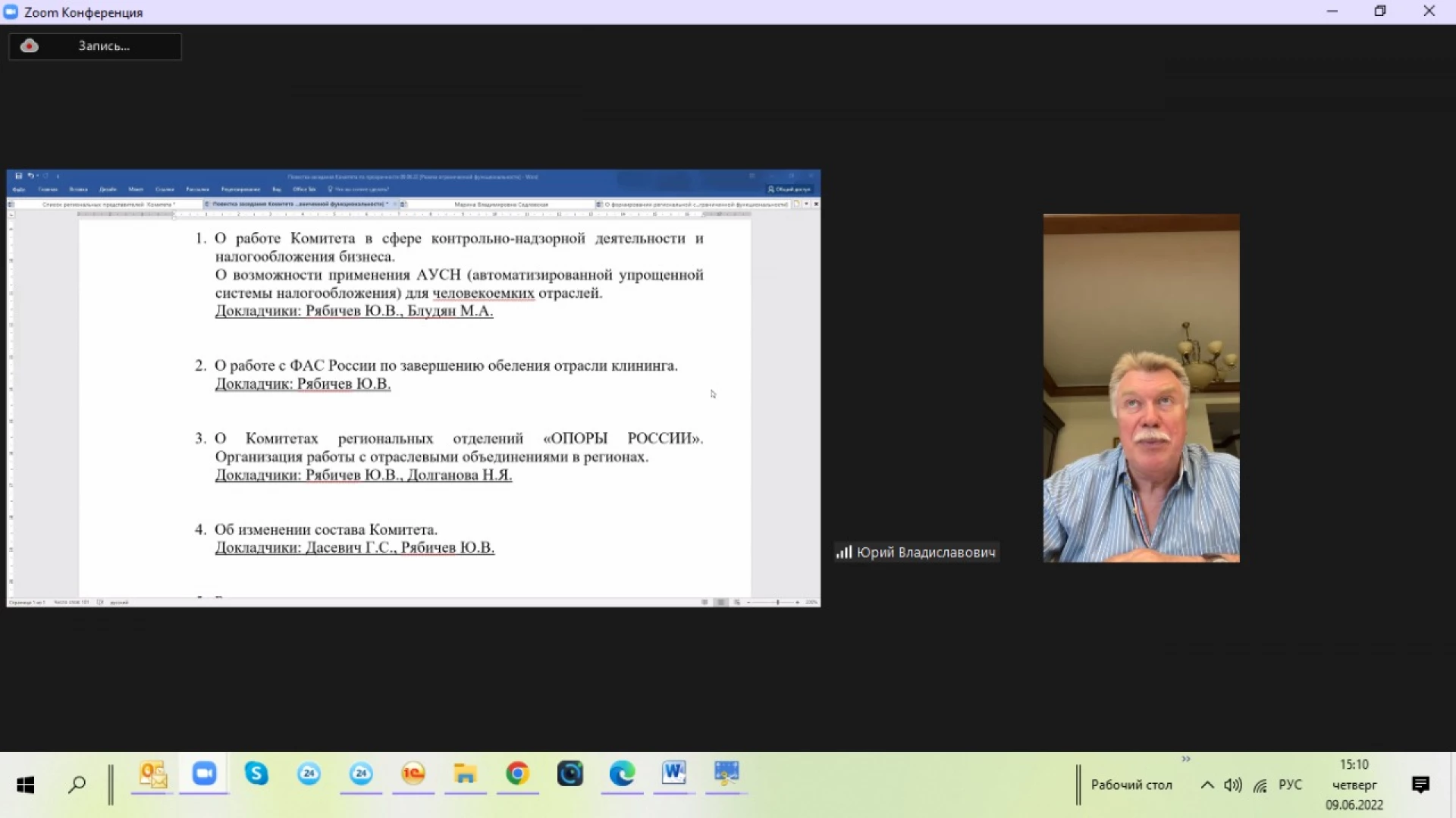Toggle the Wi-Fi network icon in the tray

click(1260, 785)
